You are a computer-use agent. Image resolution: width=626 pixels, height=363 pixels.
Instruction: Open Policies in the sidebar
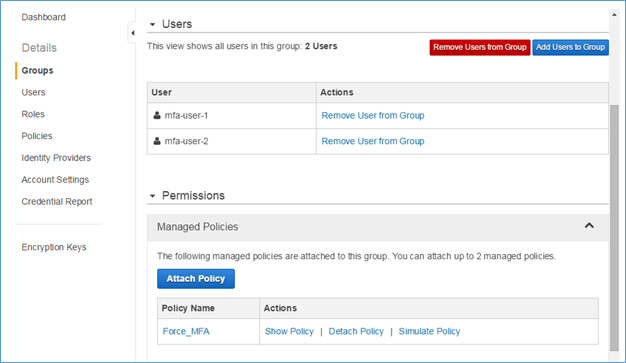tap(37, 136)
